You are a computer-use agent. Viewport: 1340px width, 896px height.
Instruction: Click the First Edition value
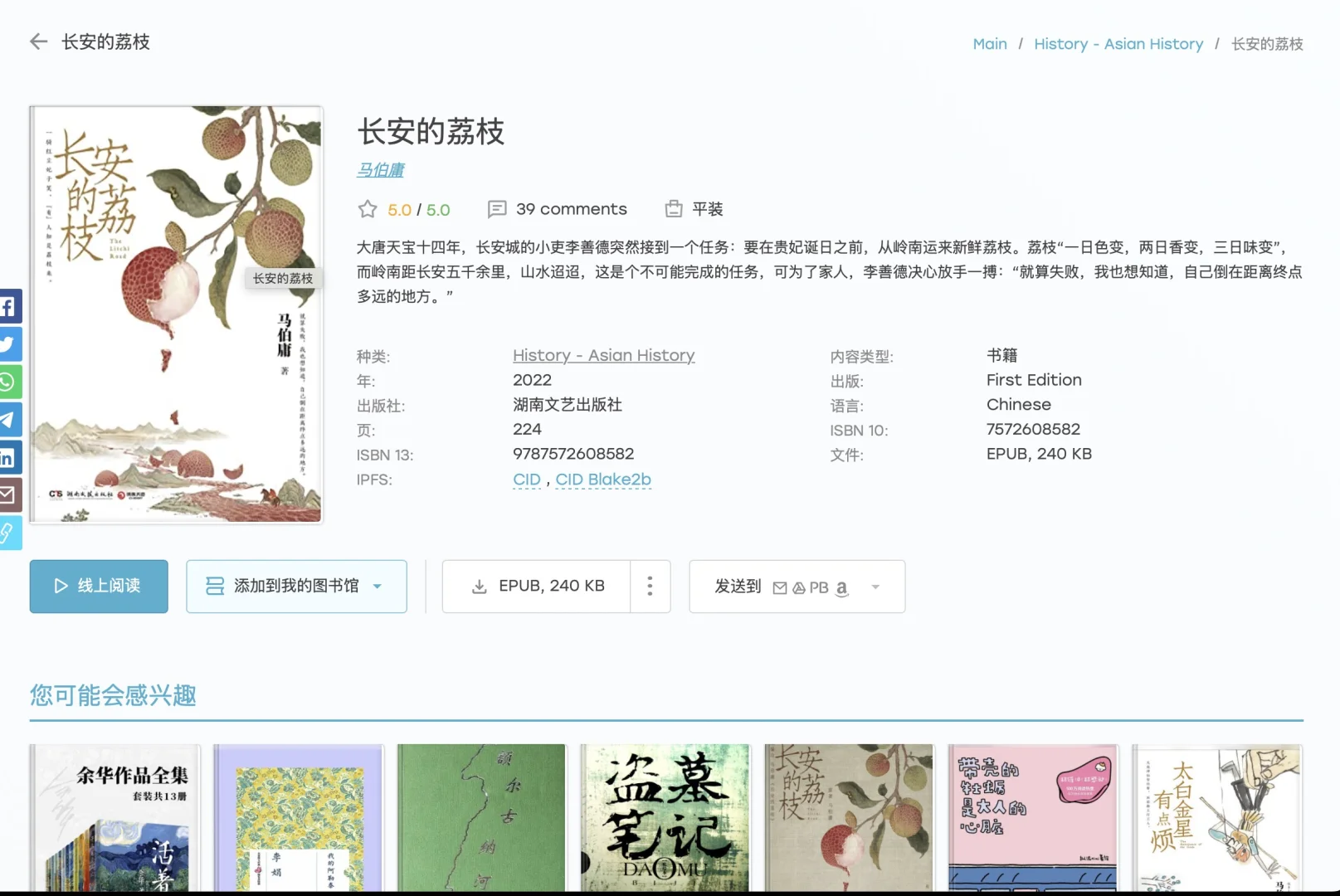point(1034,380)
